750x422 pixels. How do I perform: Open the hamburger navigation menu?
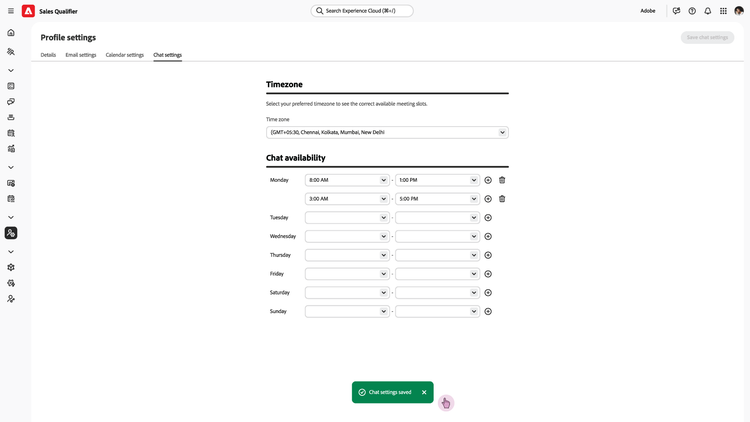click(11, 11)
